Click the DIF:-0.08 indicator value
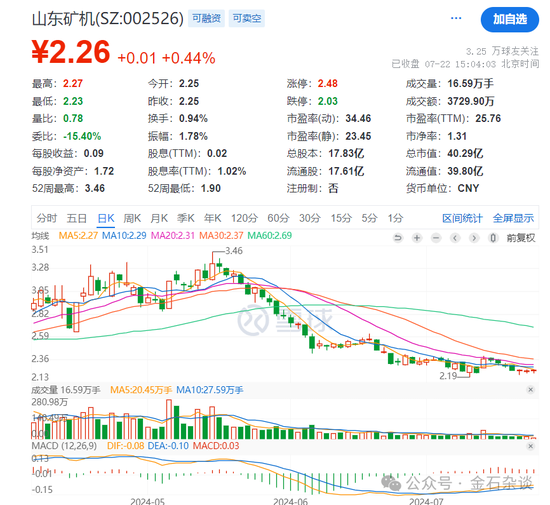This screenshot has height=505, width=550. click(125, 446)
